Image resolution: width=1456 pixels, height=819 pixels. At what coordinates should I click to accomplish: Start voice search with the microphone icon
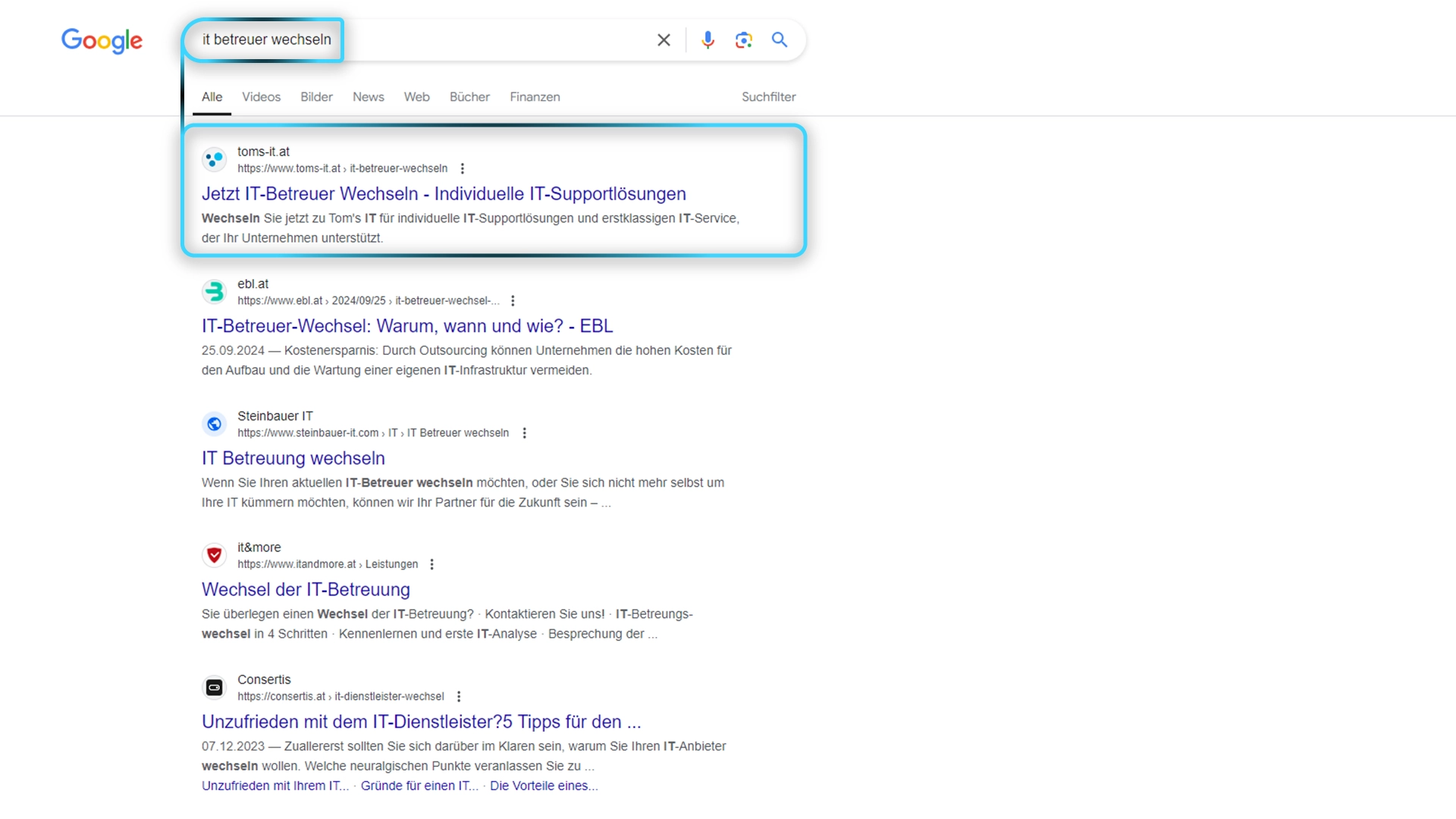(708, 40)
